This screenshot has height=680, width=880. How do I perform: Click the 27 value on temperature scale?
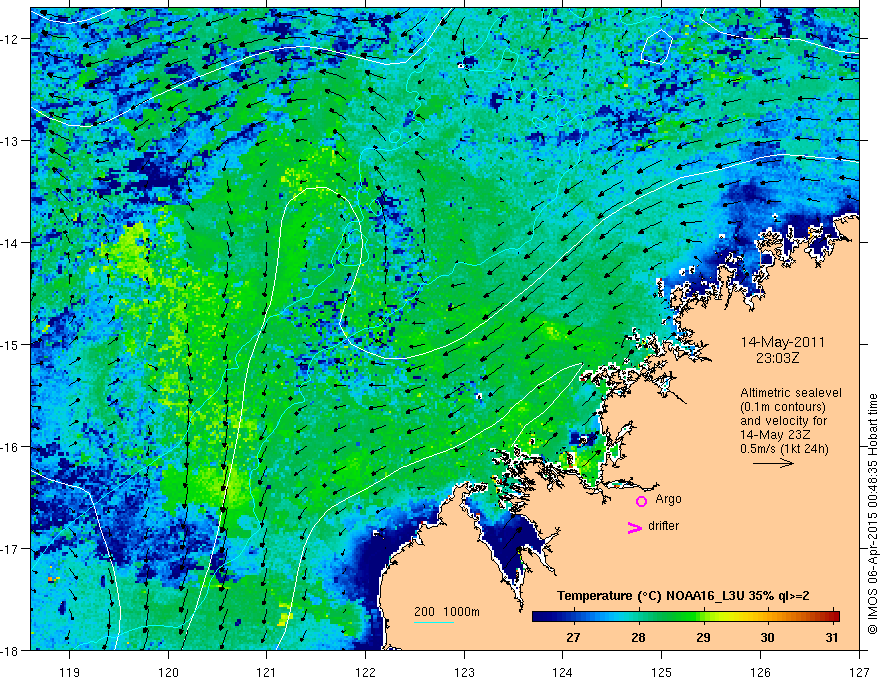tap(573, 637)
